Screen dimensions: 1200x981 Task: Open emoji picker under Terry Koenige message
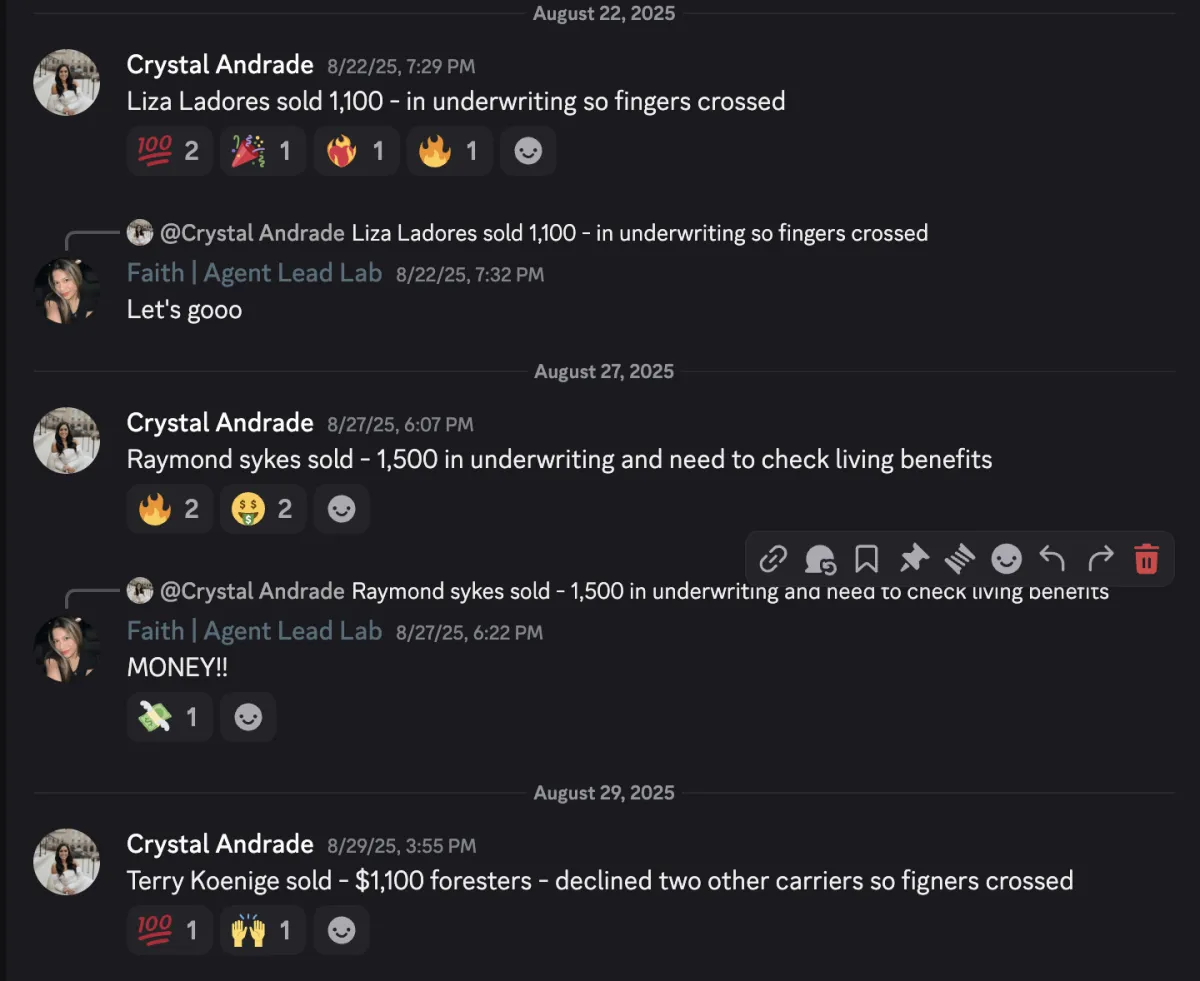pos(341,931)
